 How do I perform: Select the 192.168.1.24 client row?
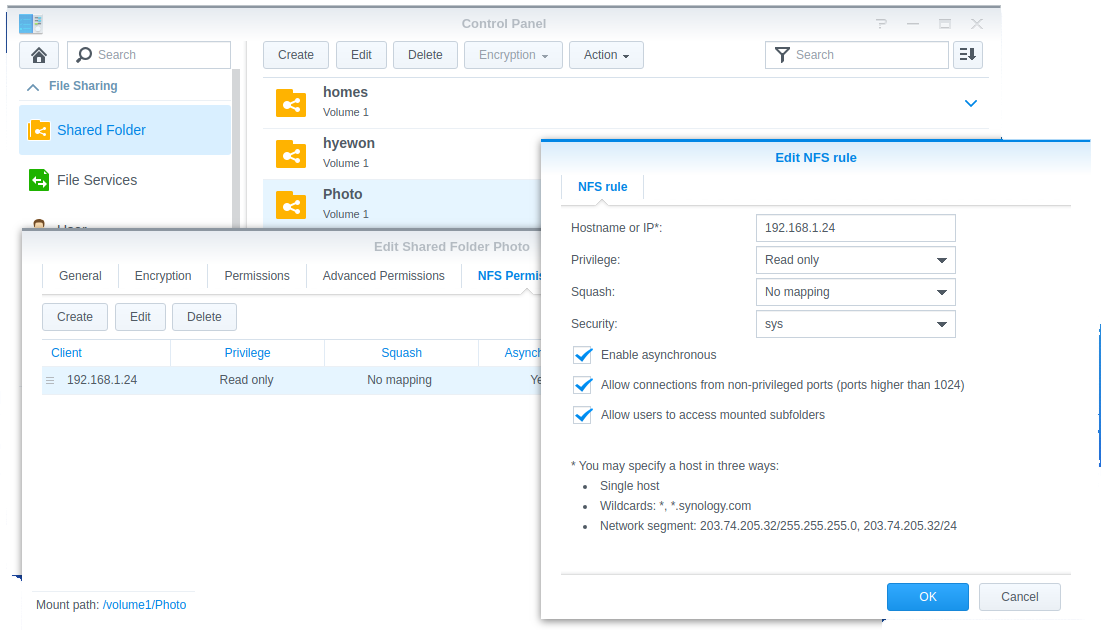pos(291,380)
